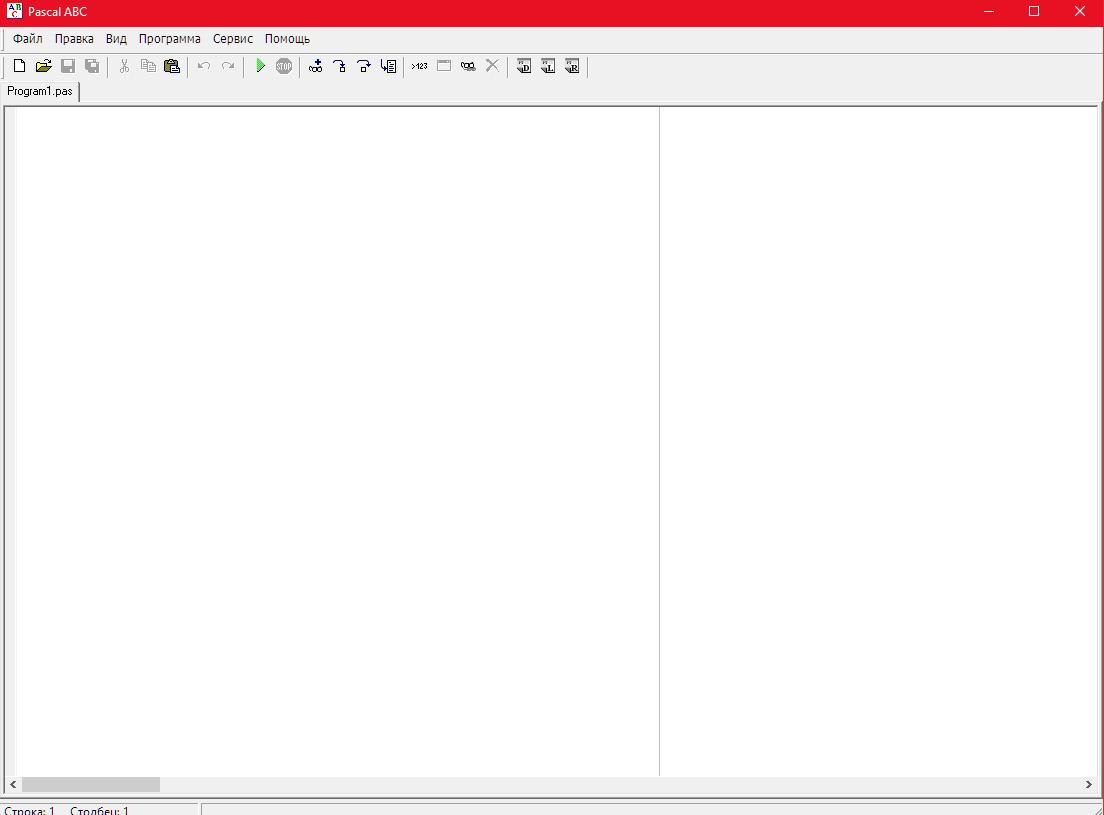Click the >123 input window icon
The image size is (1104, 815).
point(419,67)
